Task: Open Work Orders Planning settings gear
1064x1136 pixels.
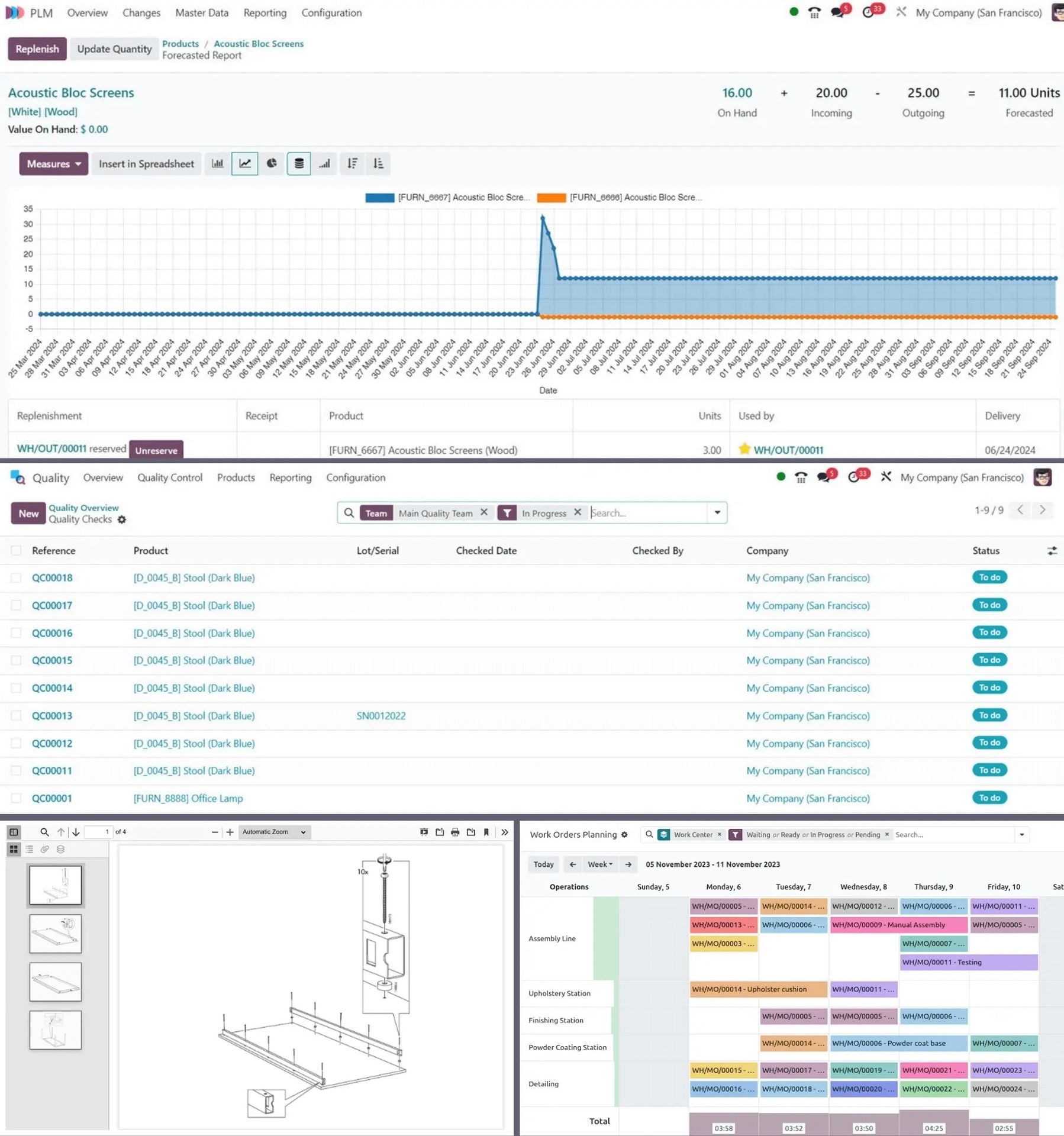Action: 625,834
